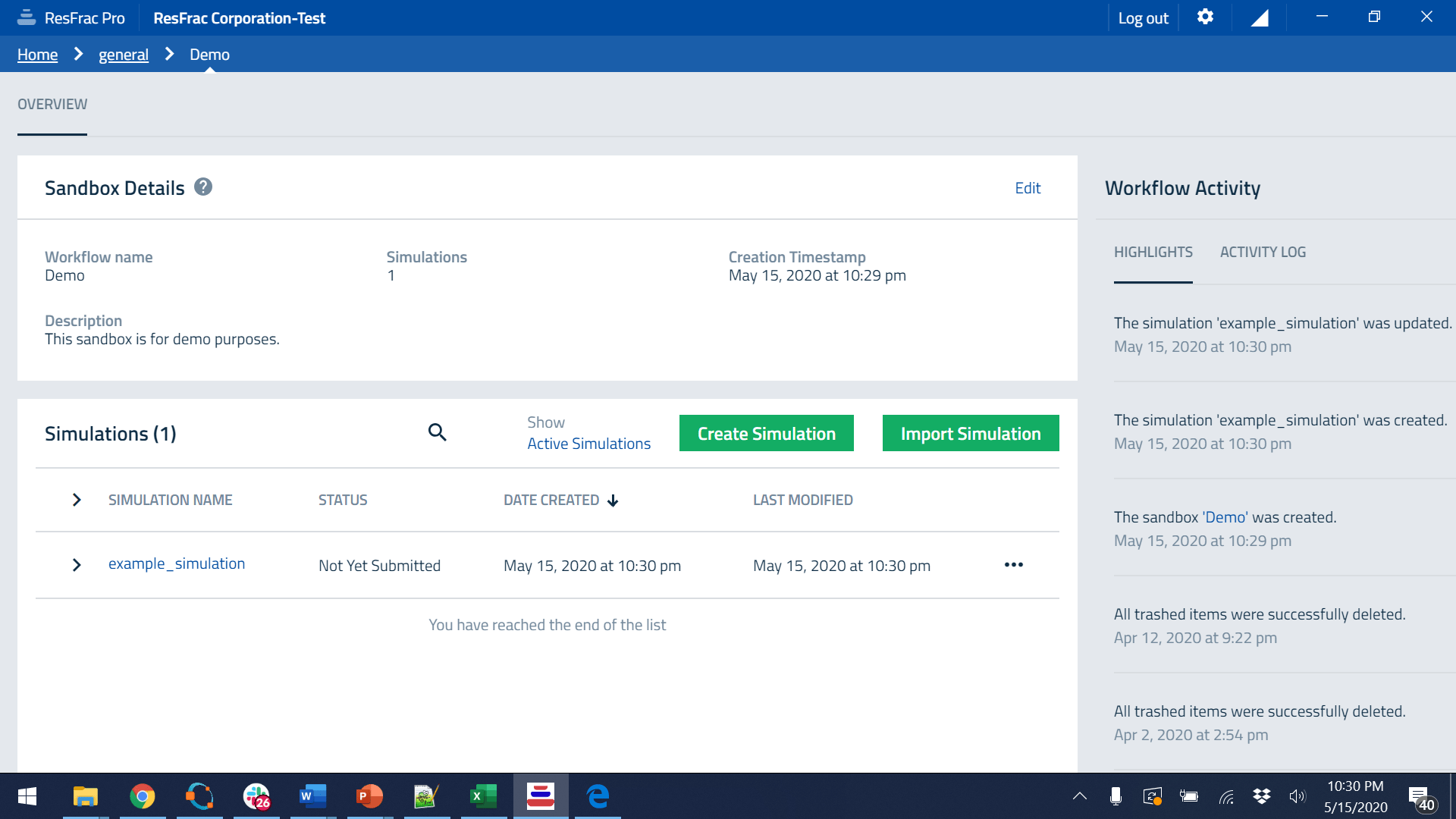Viewport: 1456px width, 819px height.
Task: Click Edit in Sandbox Details
Action: (x=1028, y=188)
